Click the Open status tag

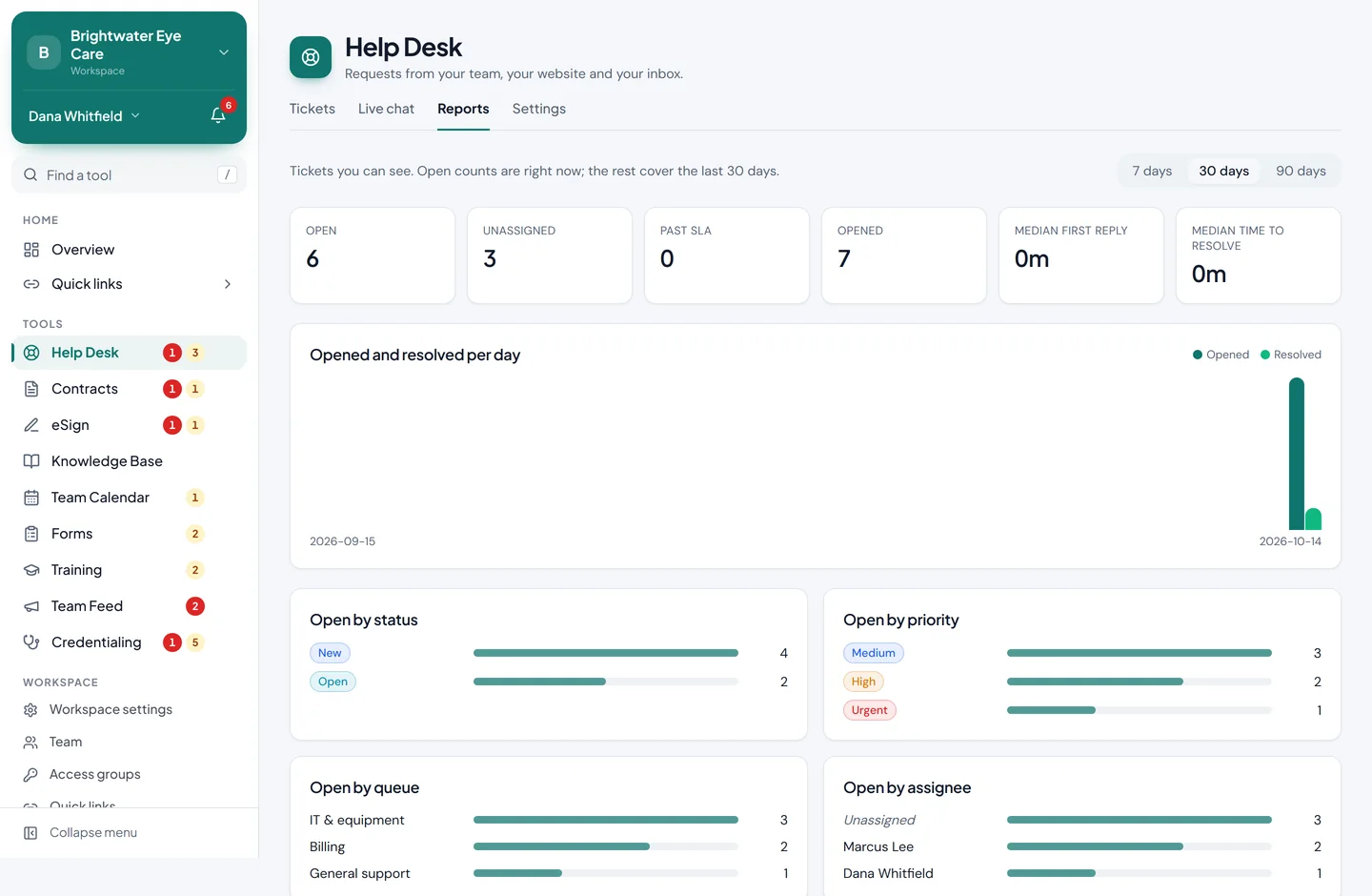tap(333, 682)
